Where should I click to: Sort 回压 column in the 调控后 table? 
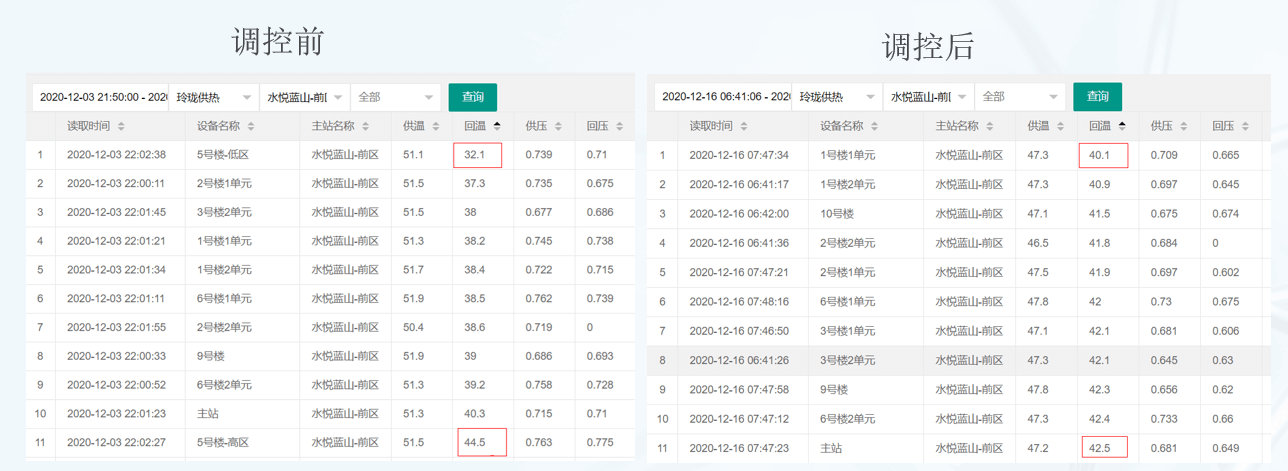(x=1245, y=127)
